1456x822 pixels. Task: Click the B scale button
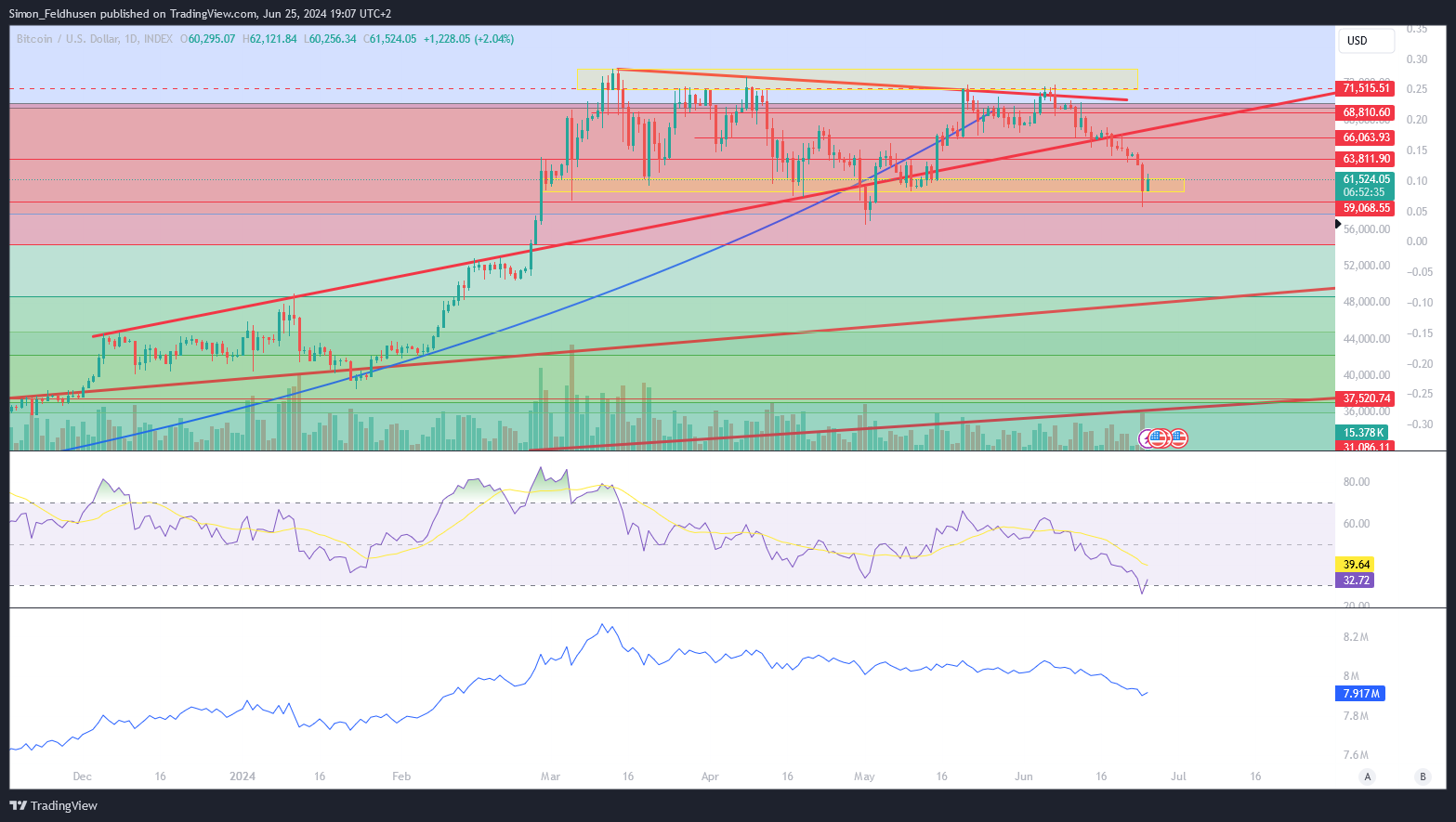click(1422, 776)
